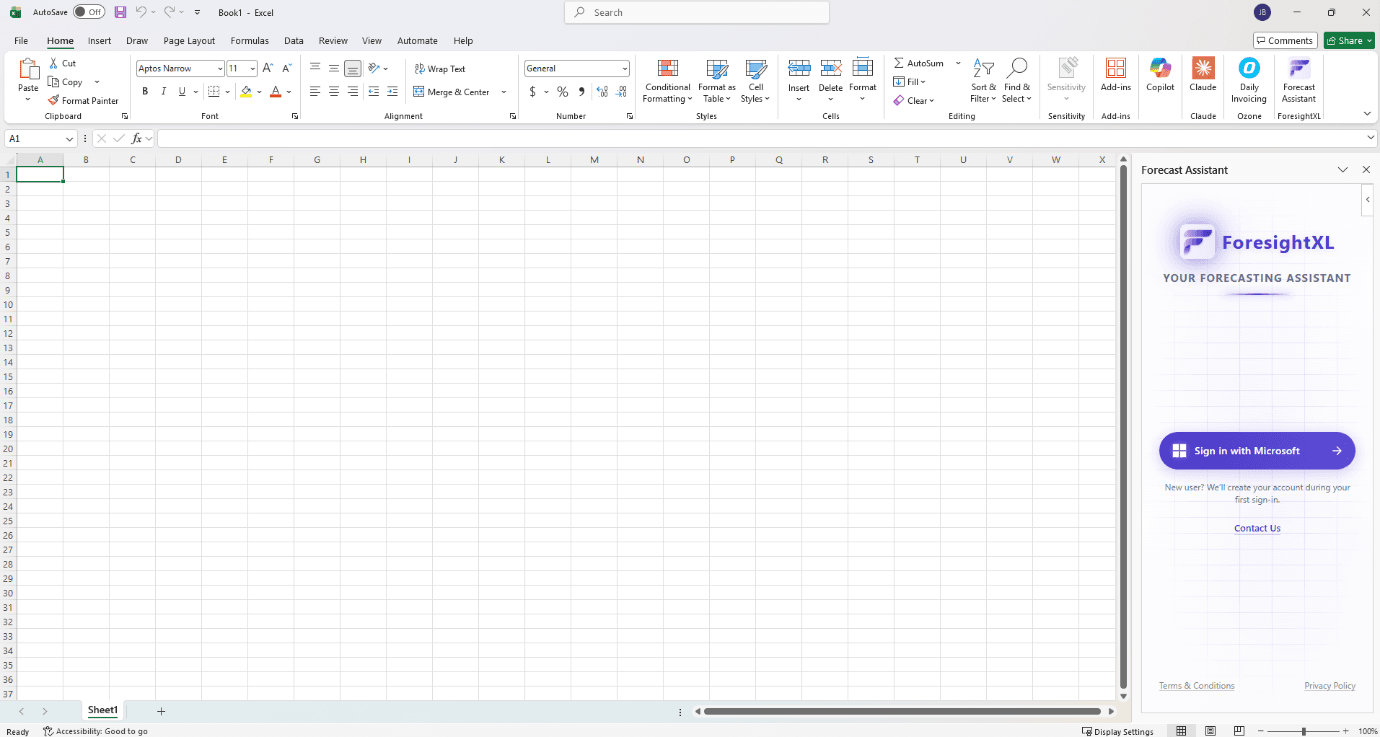Click the Forecast Assistant ribbon icon
The width and height of the screenshot is (1380, 737).
1298,69
